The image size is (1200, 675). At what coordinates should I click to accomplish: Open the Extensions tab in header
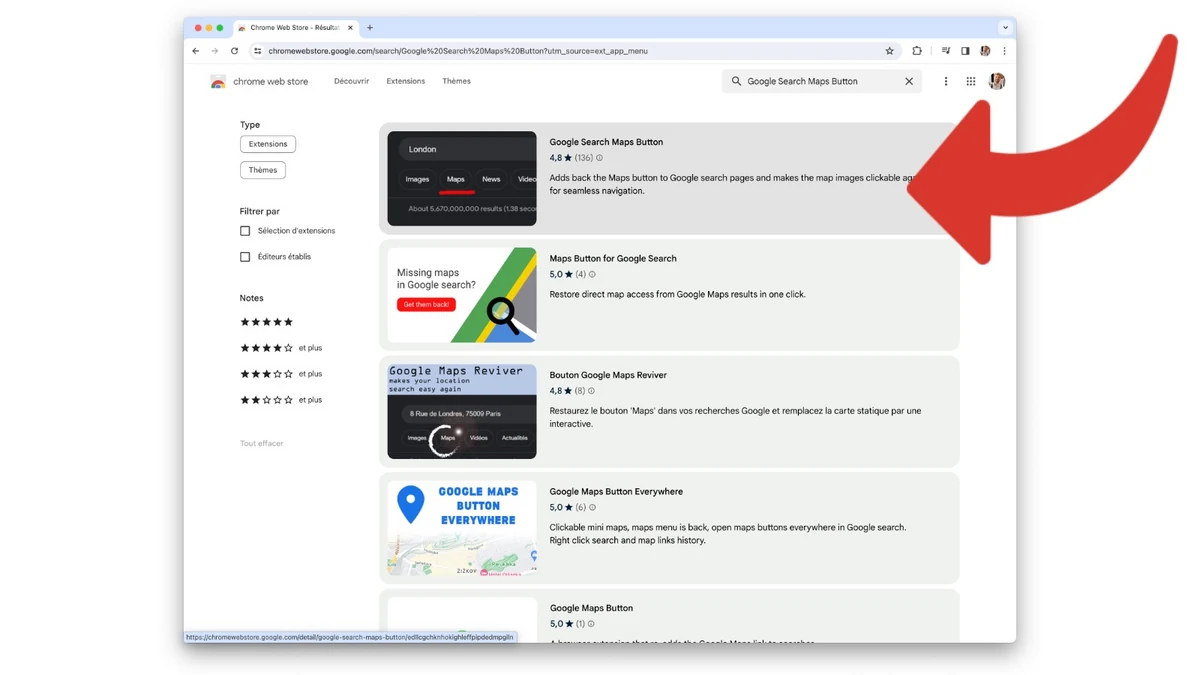(x=406, y=81)
